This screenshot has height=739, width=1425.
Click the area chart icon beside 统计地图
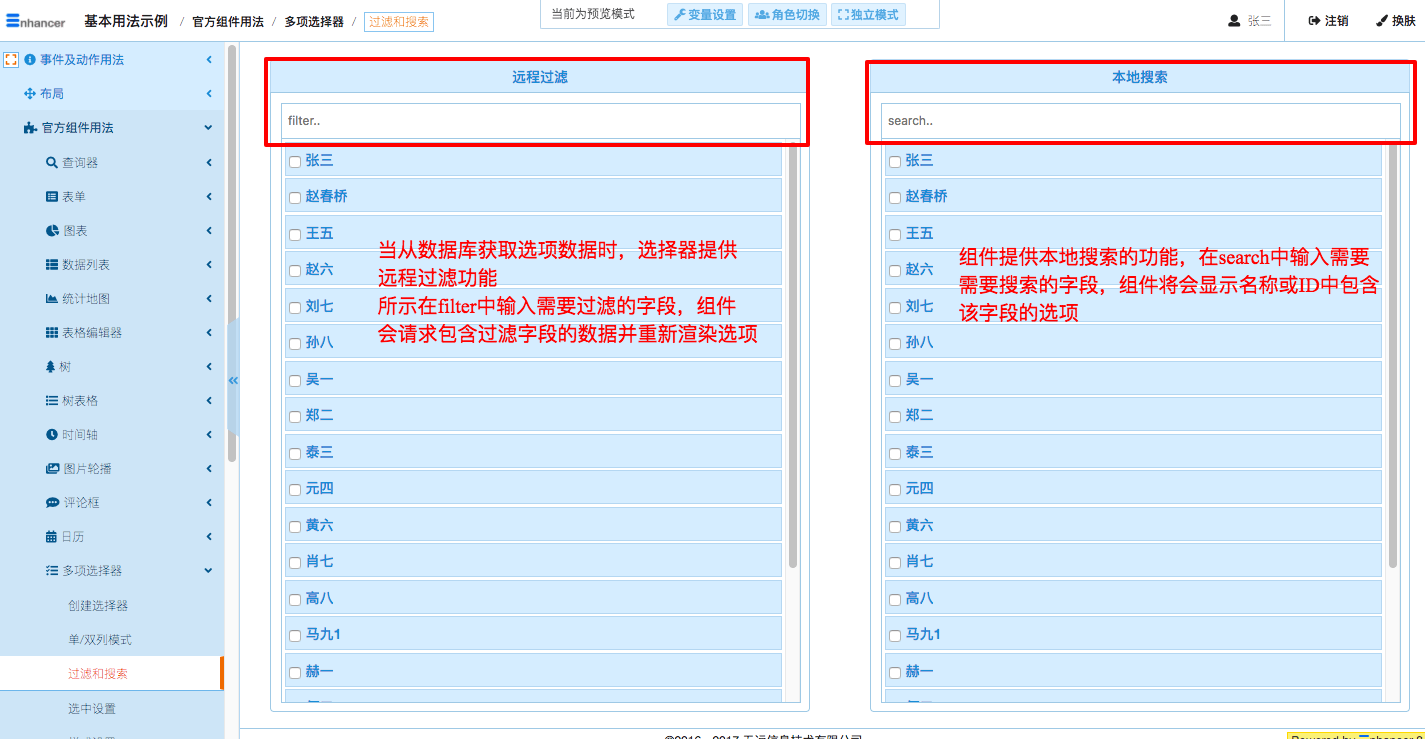click(52, 299)
